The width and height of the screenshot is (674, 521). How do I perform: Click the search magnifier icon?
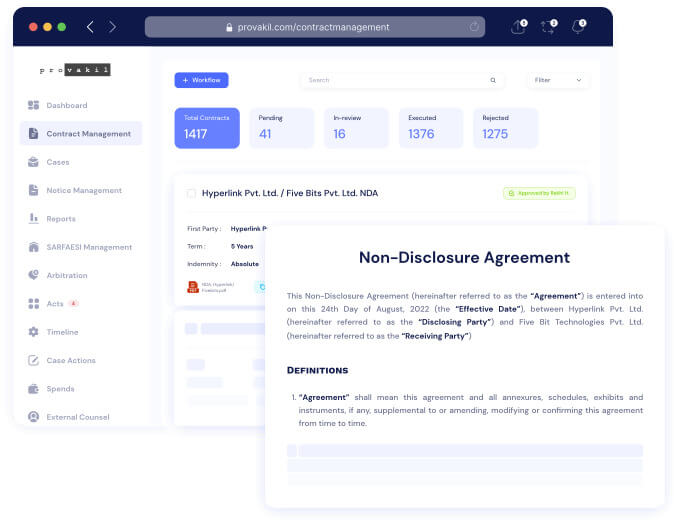[493, 80]
